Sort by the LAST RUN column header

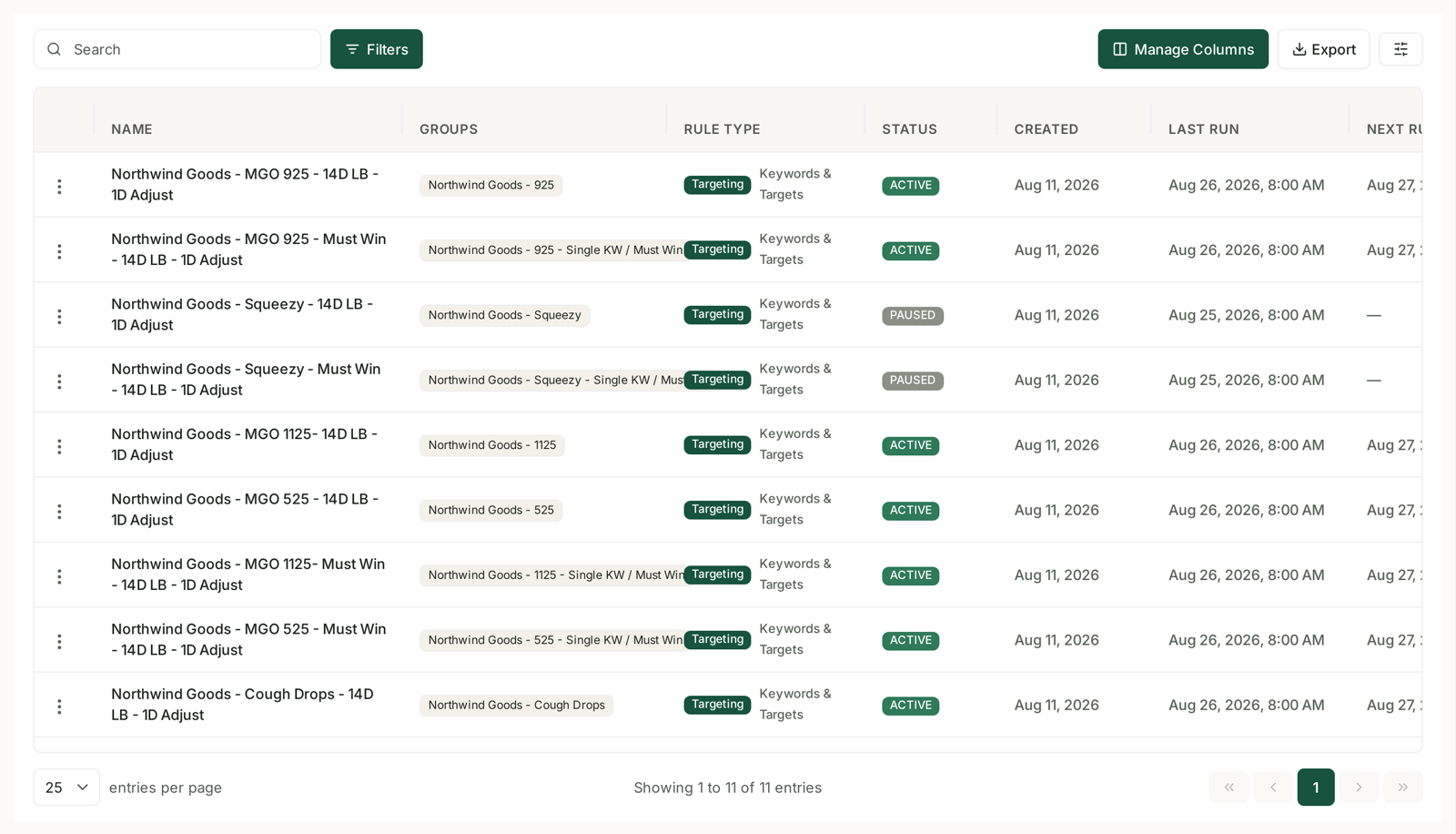1204,129
